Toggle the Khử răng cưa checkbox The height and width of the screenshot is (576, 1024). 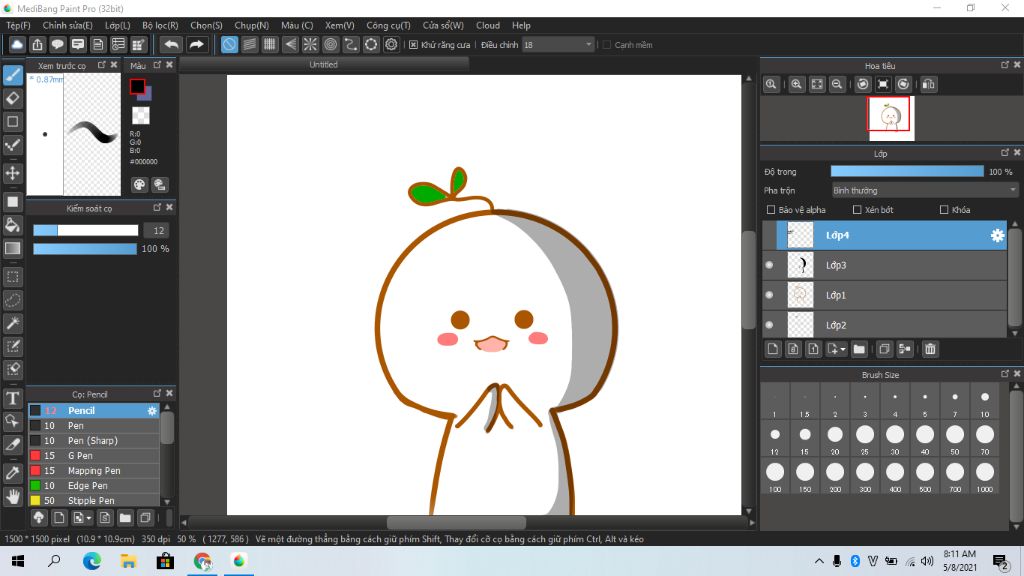(413, 45)
